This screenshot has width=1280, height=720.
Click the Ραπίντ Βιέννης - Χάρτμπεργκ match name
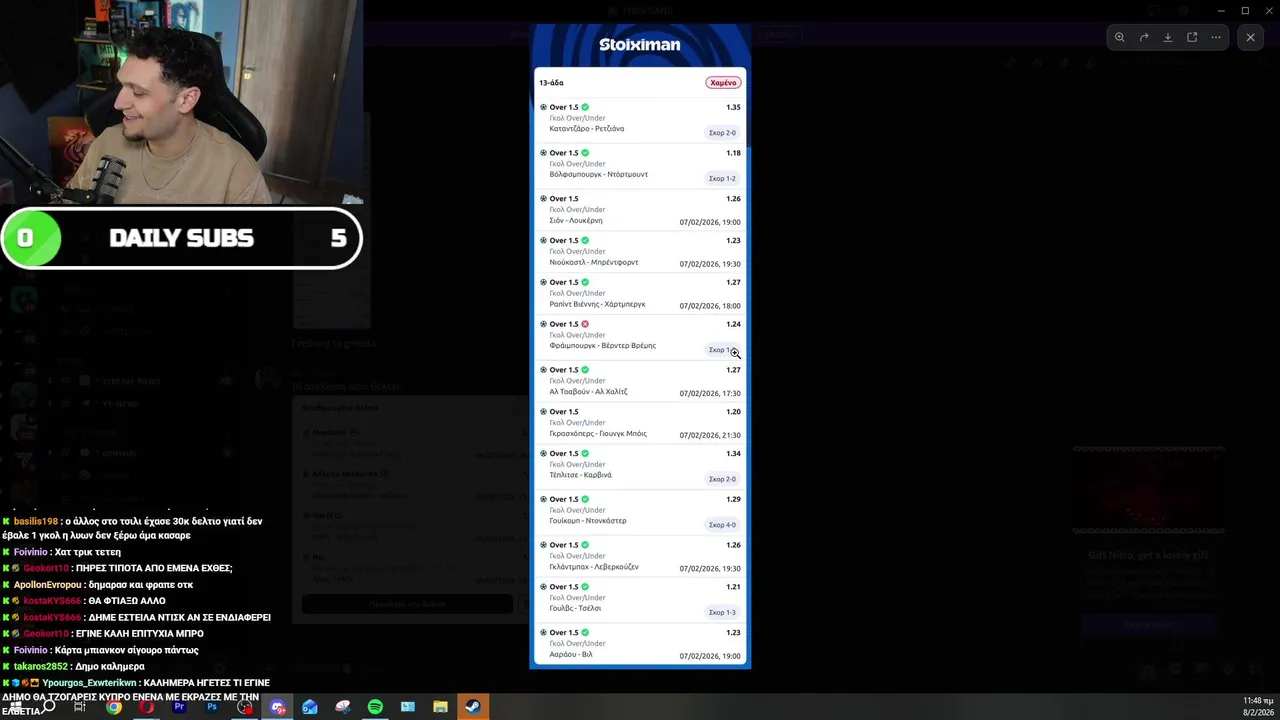[597, 304]
